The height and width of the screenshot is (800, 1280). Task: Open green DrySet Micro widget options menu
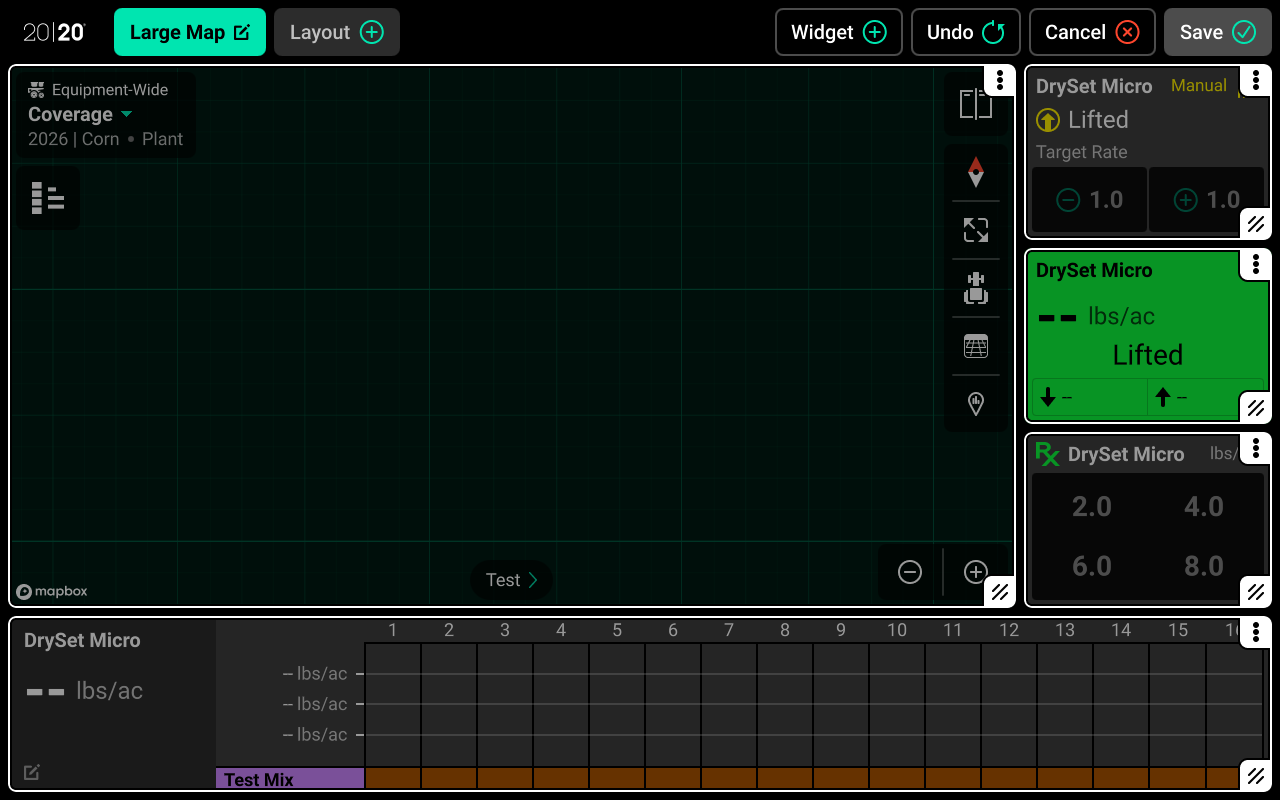coord(1255,265)
